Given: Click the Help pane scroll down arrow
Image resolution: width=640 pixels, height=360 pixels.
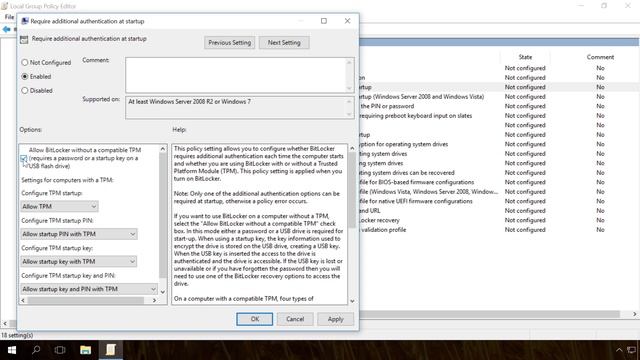Looking at the screenshot, I should [x=352, y=301].
